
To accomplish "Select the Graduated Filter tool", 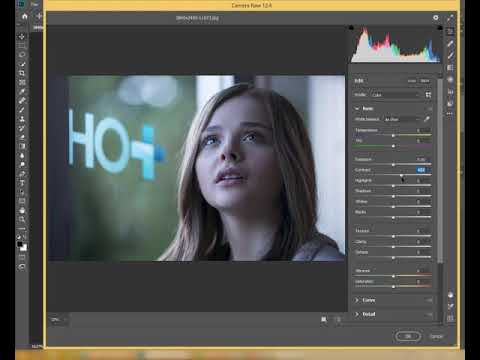I will [x=450, y=68].
